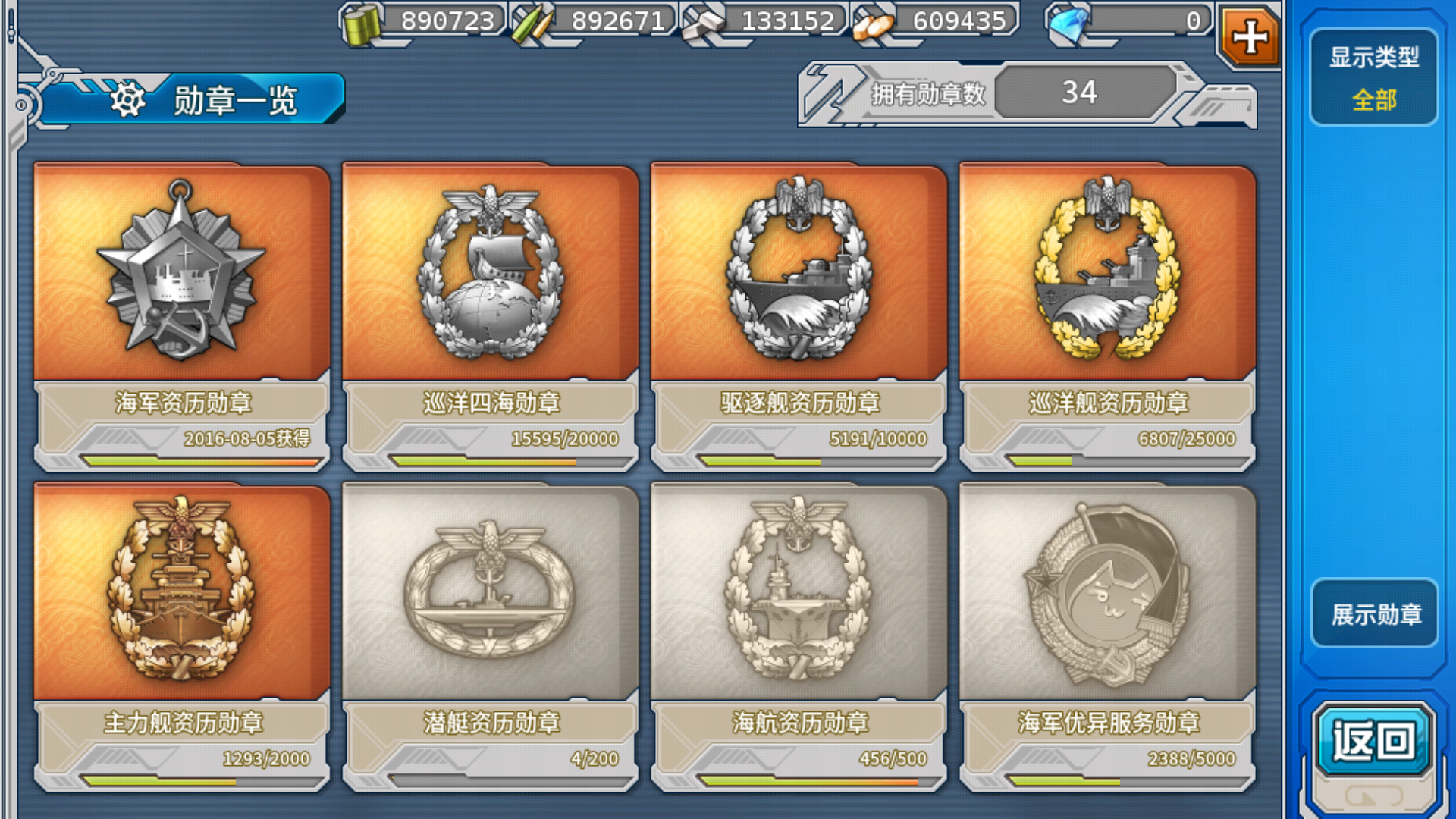This screenshot has height=819, width=1456.
Task: Select the 巡洋四海勋章 globe ship medal
Action: coord(491,316)
